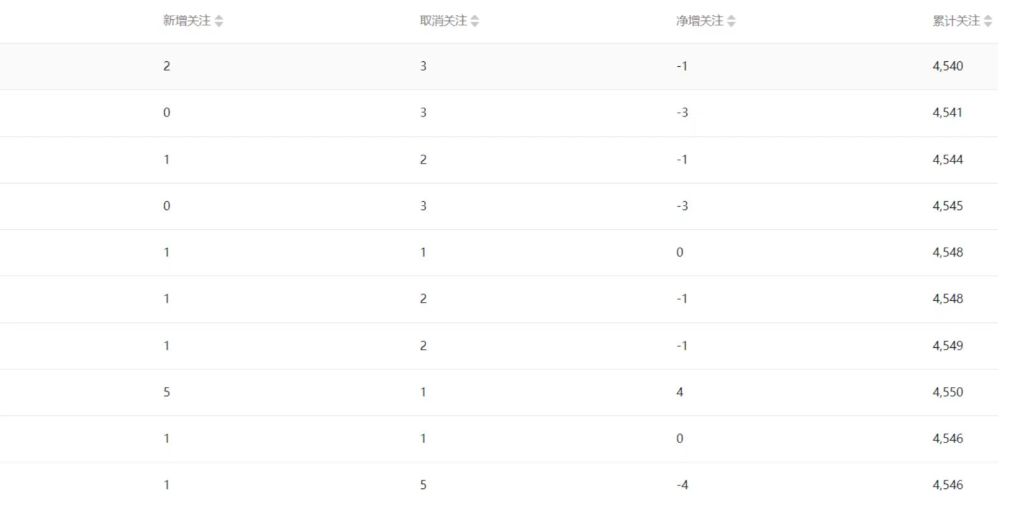Click the value 5 under 取消关注
Screen dimensions: 1027x507
(423, 485)
